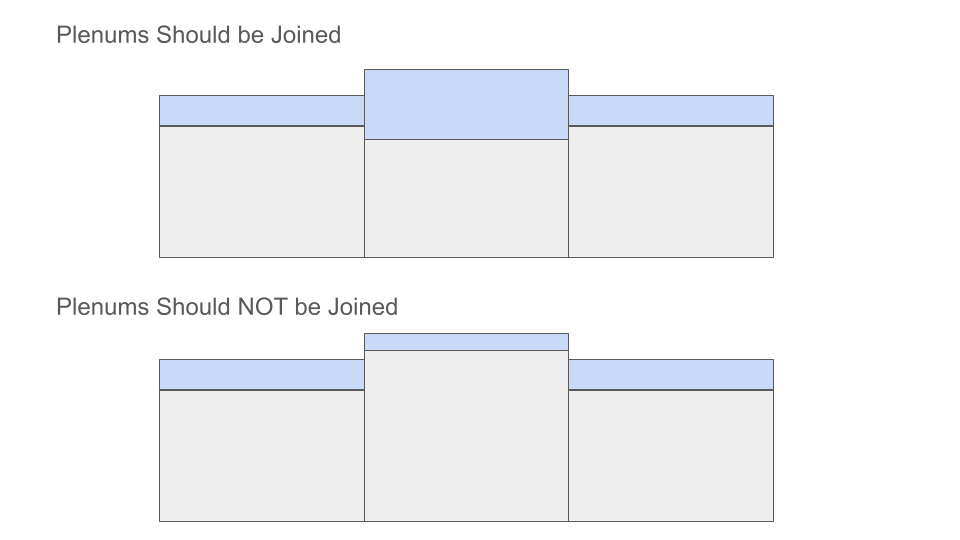Click the "Plenums Should NOT be Joined" heading
Image resolution: width=960 pixels, height=540 pixels.
pos(227,307)
